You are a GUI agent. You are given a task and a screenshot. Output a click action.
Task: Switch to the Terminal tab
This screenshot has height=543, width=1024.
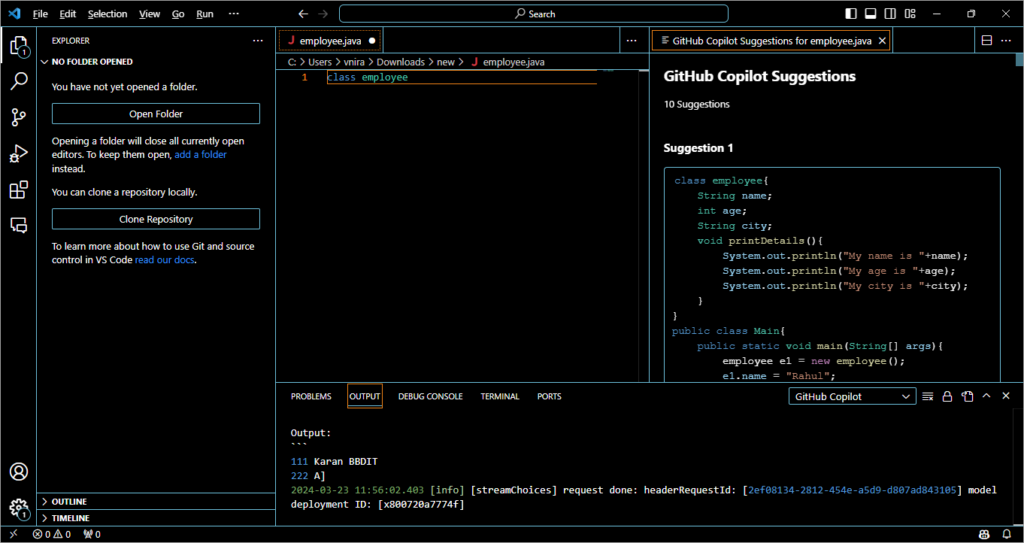point(499,397)
